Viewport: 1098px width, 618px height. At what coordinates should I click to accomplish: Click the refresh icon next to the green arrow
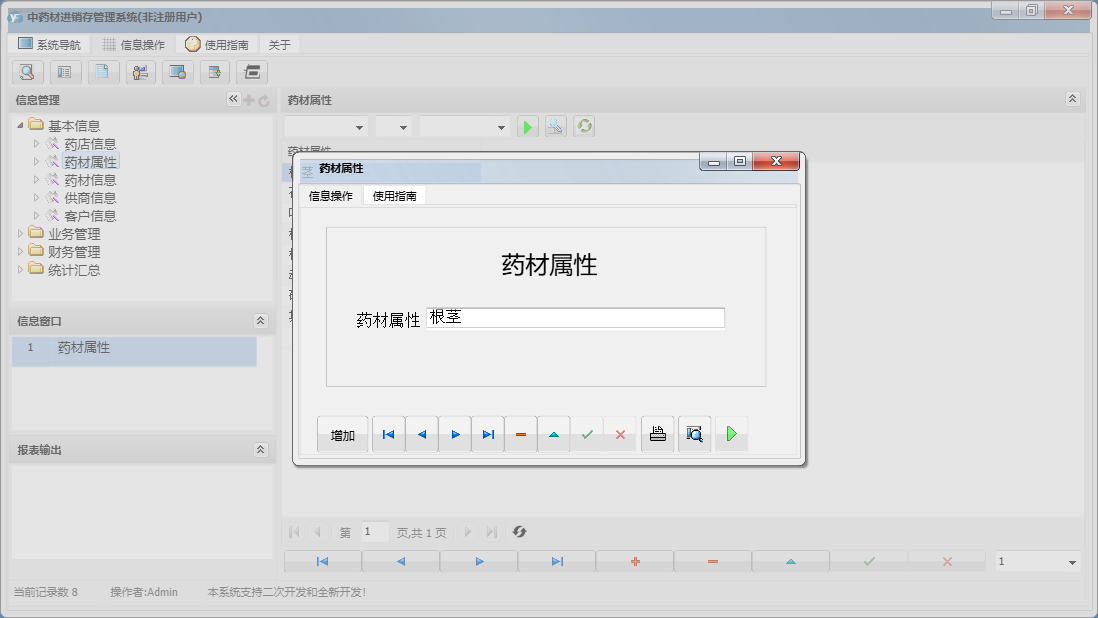pos(584,126)
